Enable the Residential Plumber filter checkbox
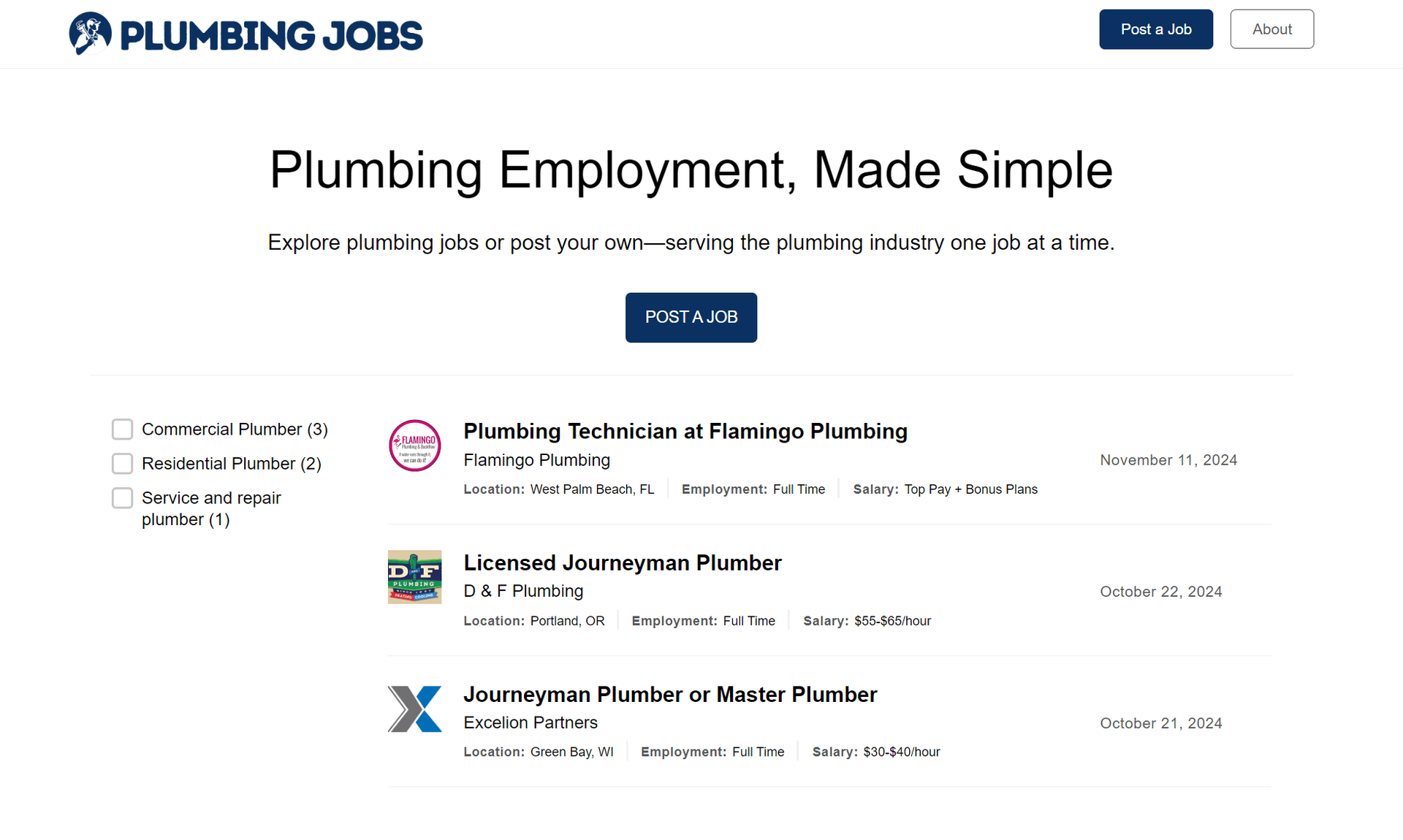 [x=122, y=464]
